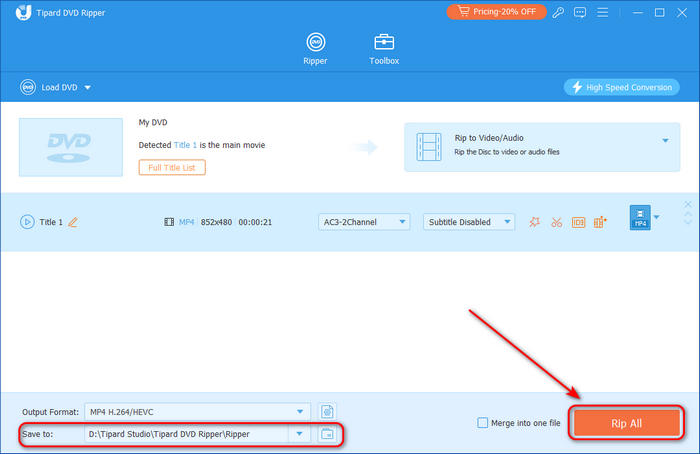Open the enhance video icon
The width and height of the screenshot is (700, 454).
(x=600, y=222)
